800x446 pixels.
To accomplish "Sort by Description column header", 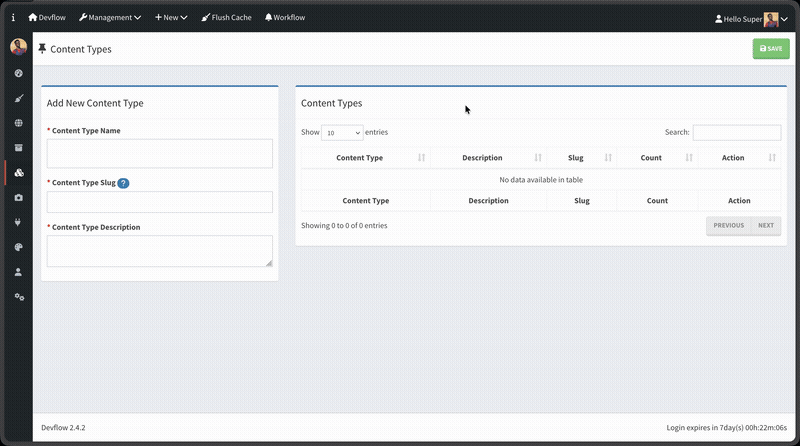I will pos(488,158).
